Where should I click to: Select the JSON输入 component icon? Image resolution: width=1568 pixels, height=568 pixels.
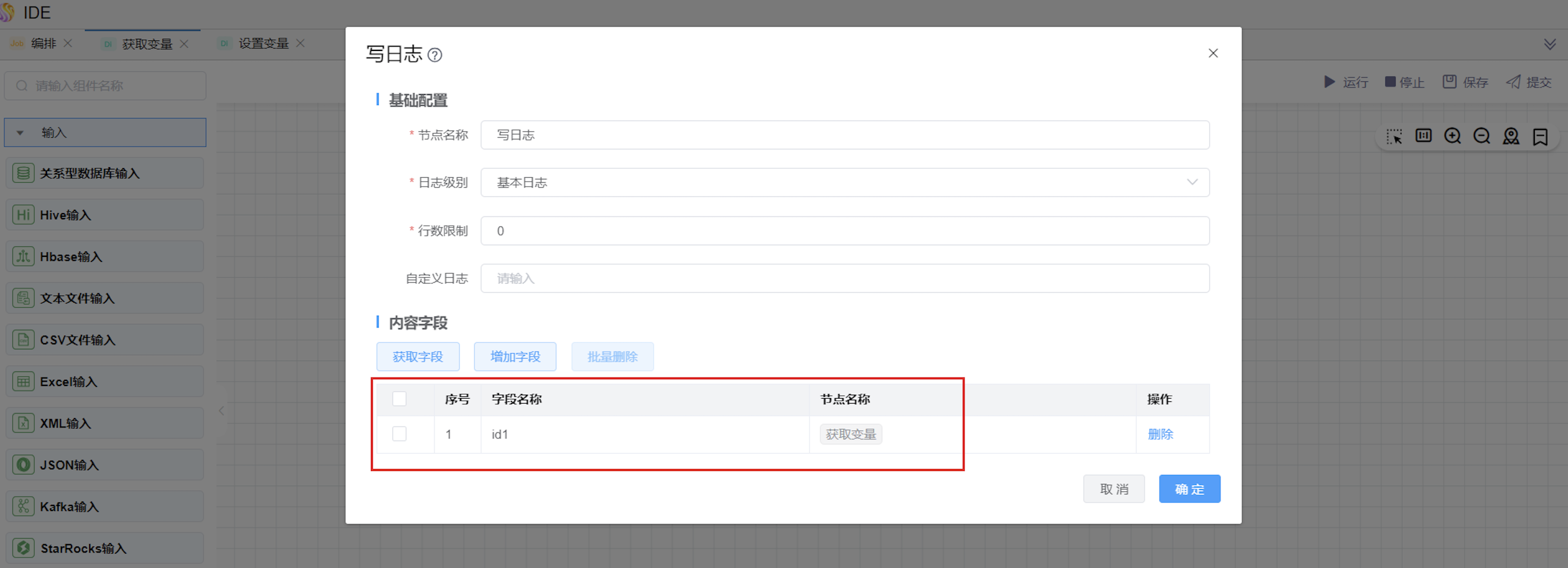(x=23, y=464)
